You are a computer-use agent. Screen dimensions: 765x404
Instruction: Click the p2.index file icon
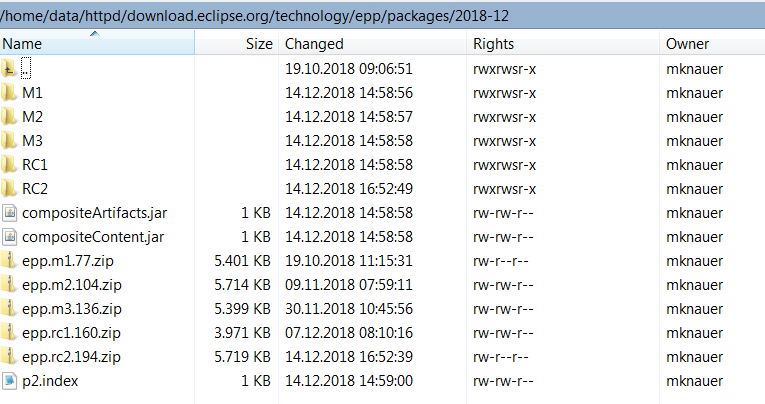(x=10, y=381)
